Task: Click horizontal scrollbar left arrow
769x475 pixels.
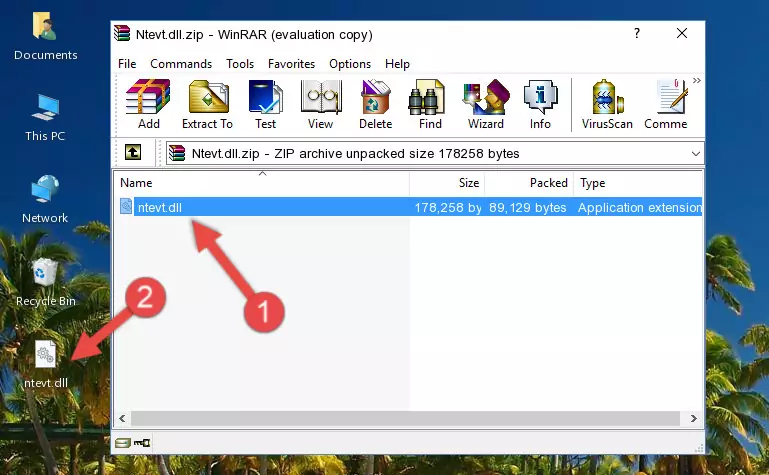Action: pos(122,419)
